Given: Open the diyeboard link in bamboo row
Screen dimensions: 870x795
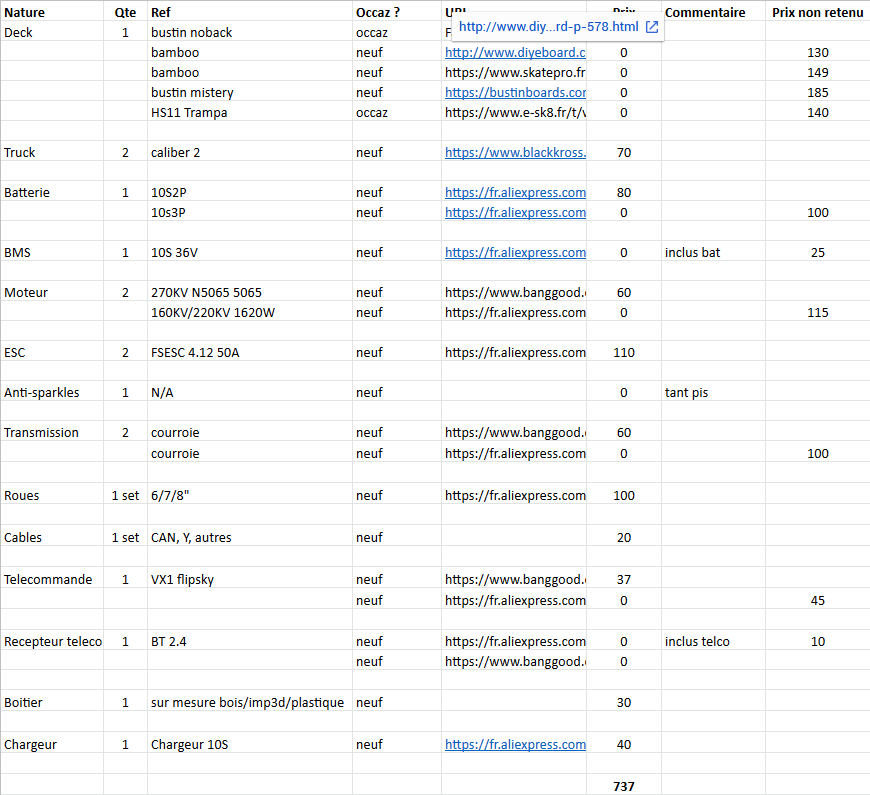Looking at the screenshot, I should (x=515, y=53).
